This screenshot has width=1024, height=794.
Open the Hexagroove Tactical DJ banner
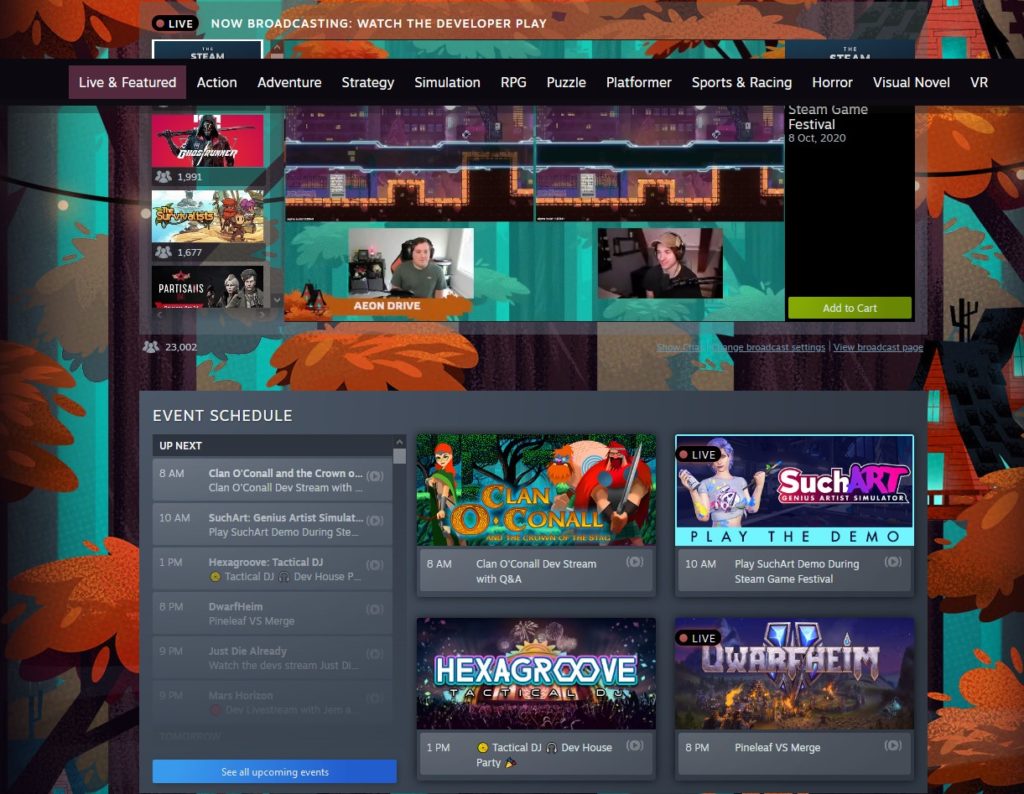[x=536, y=673]
